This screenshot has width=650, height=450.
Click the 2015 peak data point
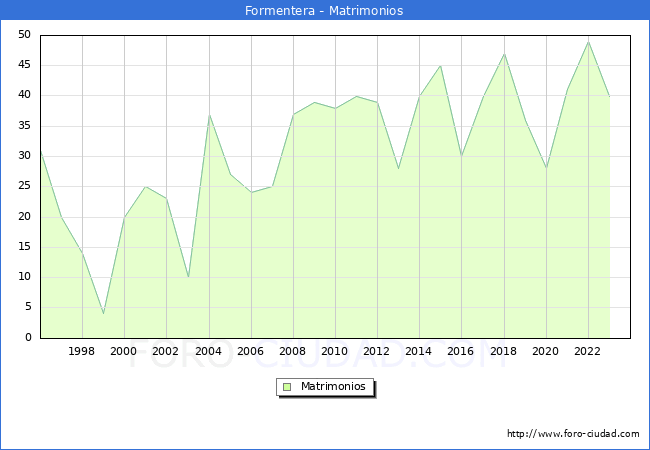tap(441, 65)
